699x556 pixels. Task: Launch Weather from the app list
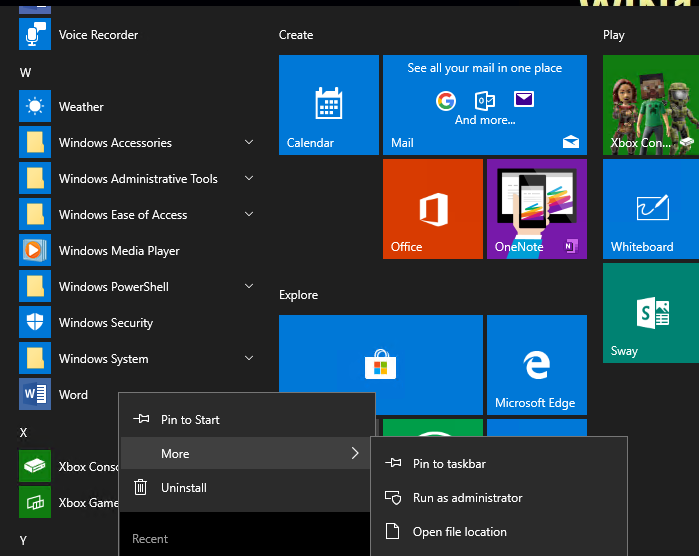(x=81, y=107)
